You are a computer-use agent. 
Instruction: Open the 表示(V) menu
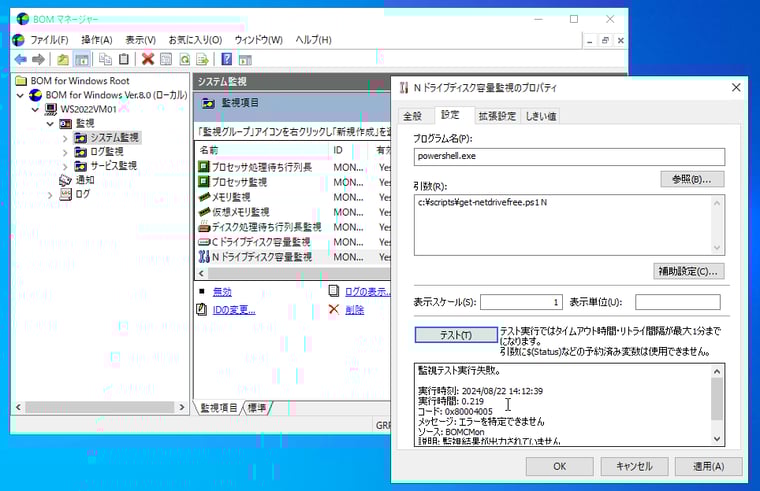point(141,40)
